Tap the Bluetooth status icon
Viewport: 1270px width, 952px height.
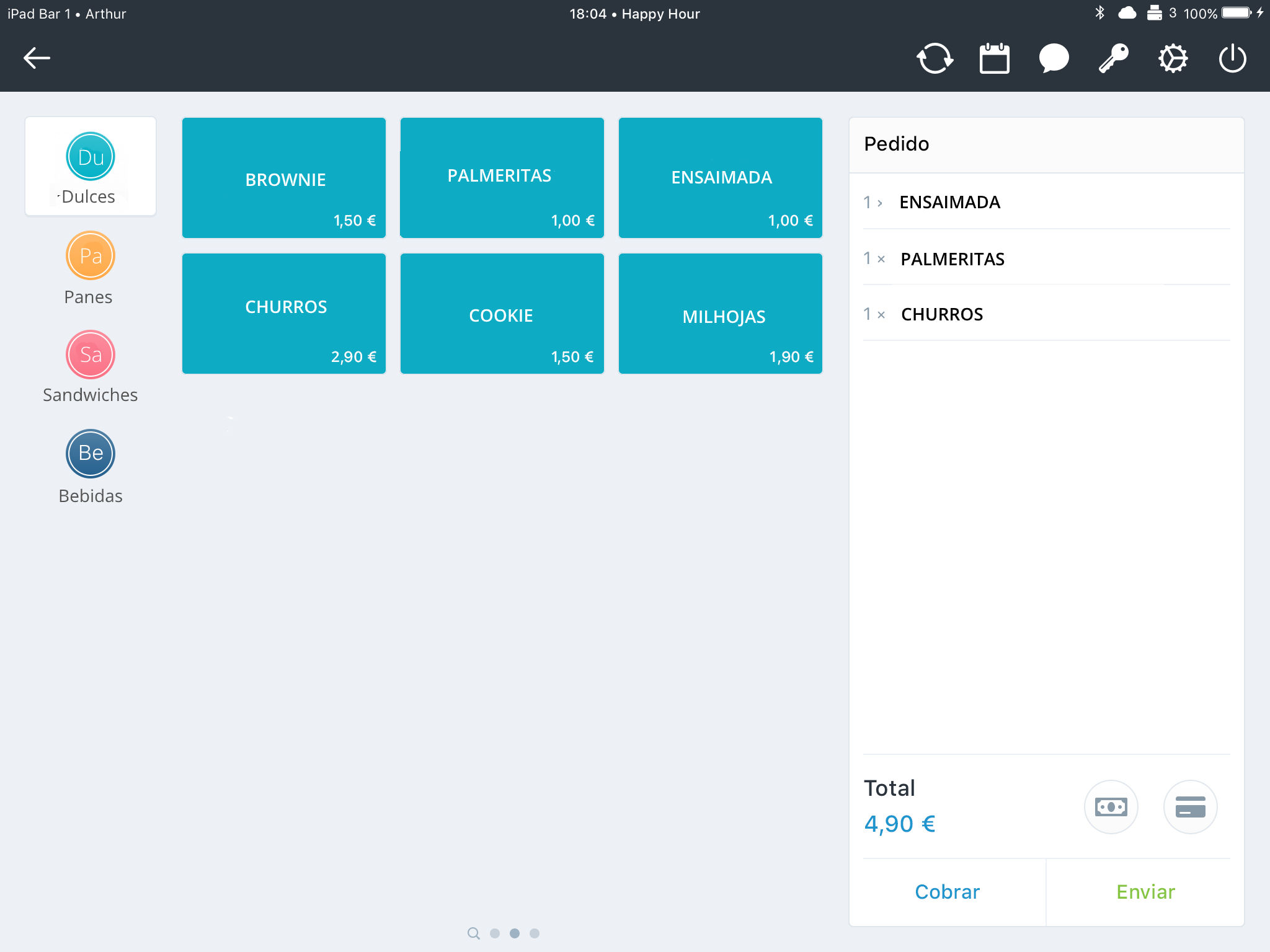[x=1100, y=13]
